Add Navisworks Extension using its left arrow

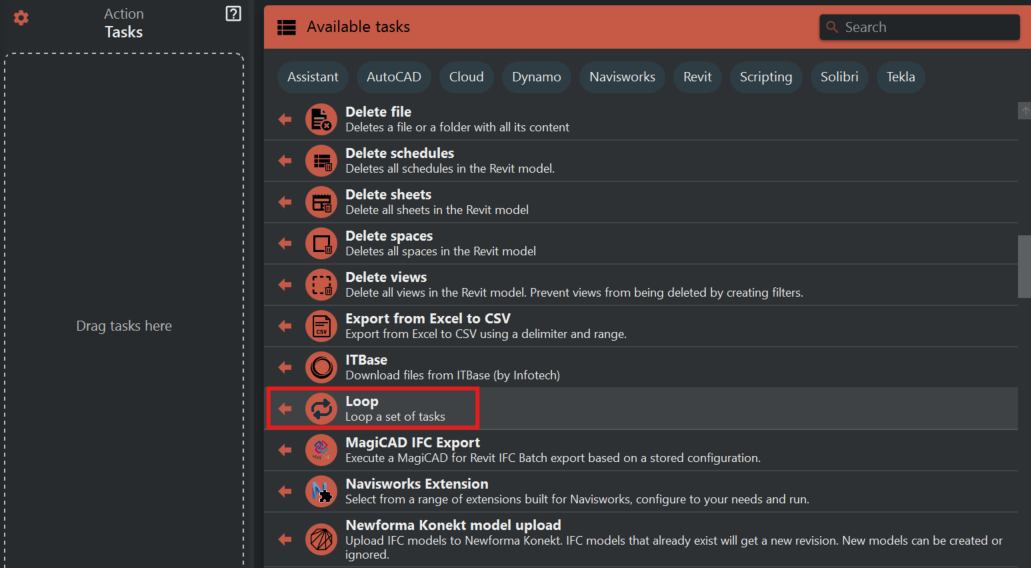tap(285, 491)
